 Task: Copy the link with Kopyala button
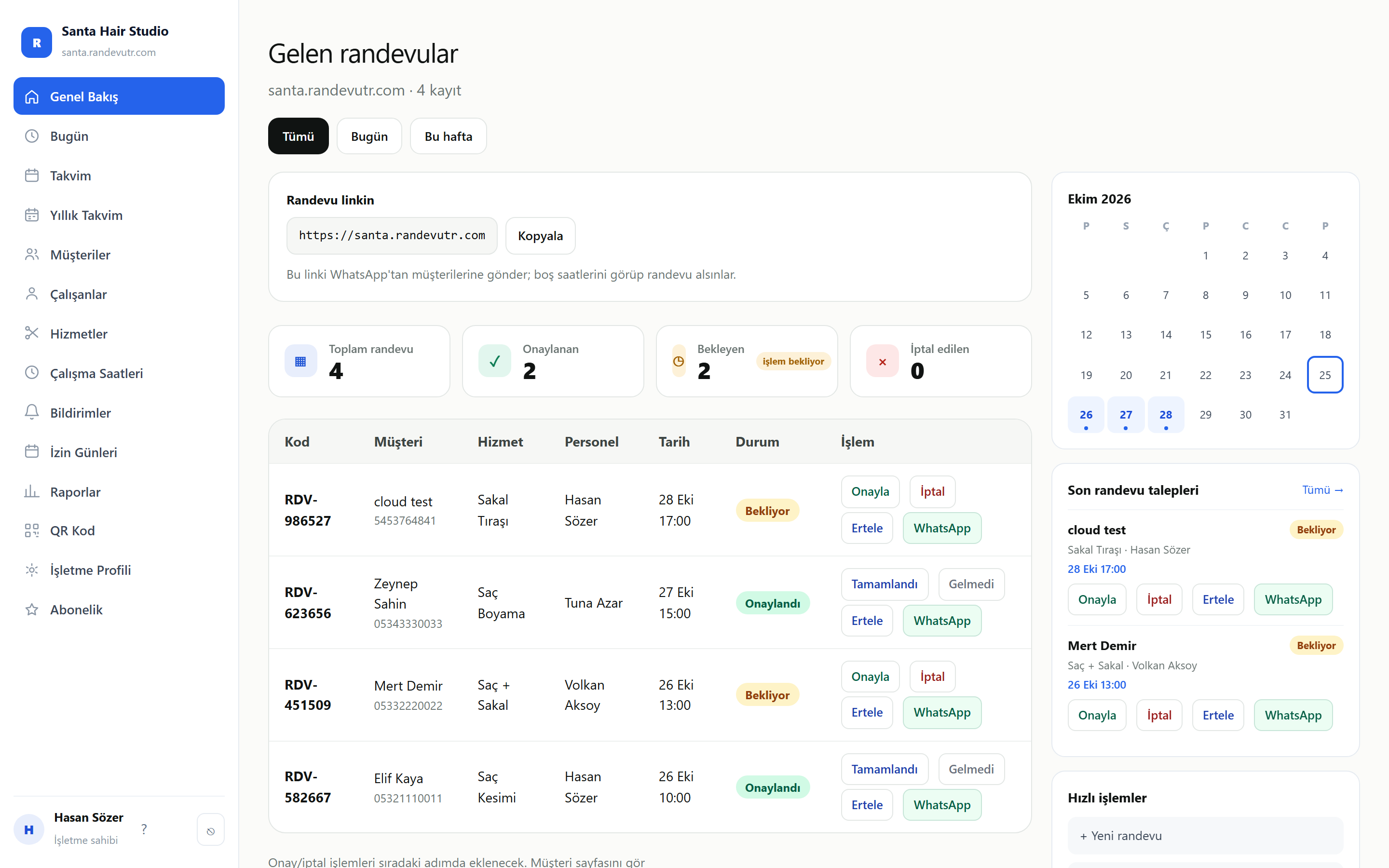540,235
